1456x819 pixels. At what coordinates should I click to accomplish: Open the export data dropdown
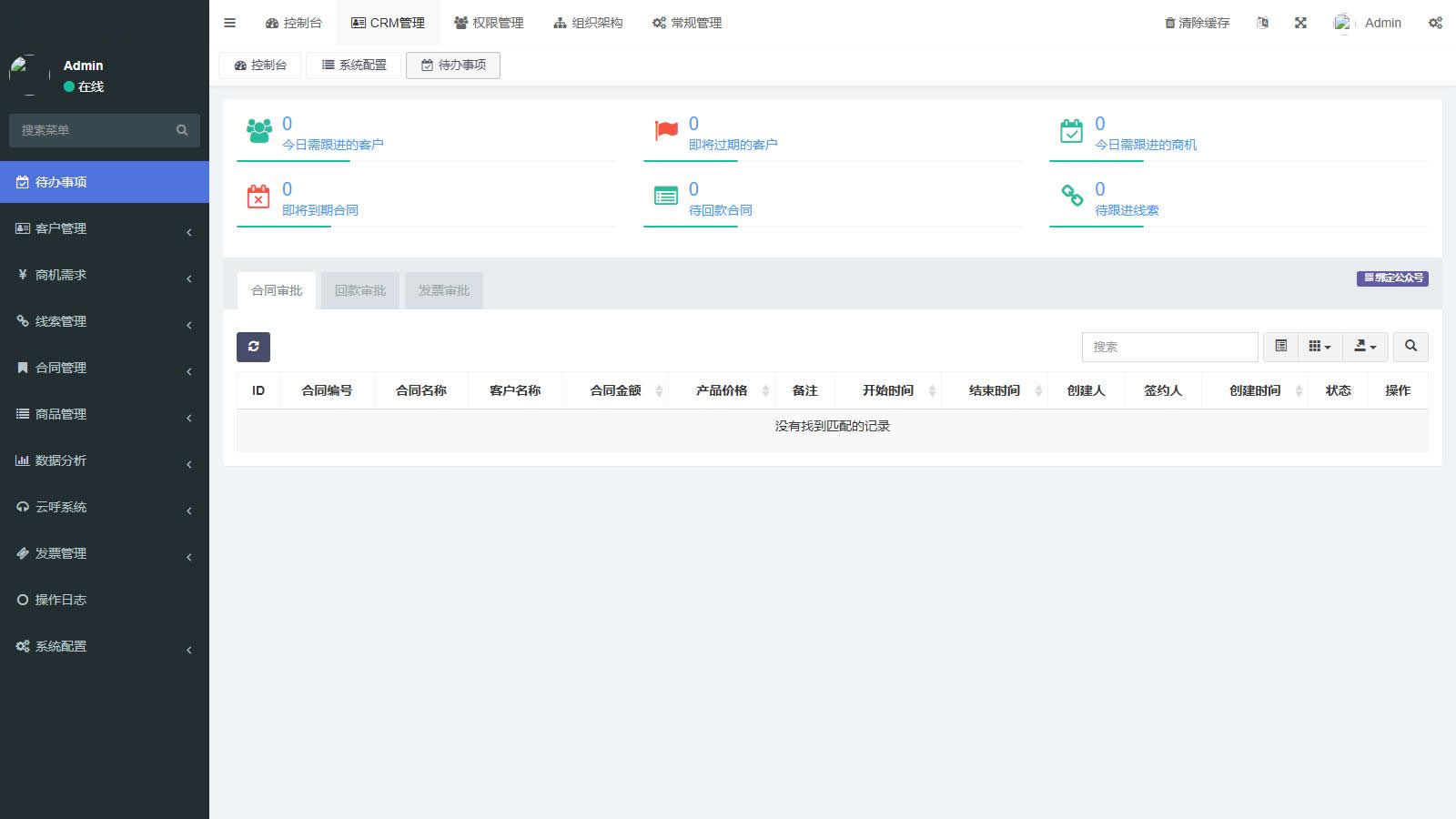point(1365,347)
